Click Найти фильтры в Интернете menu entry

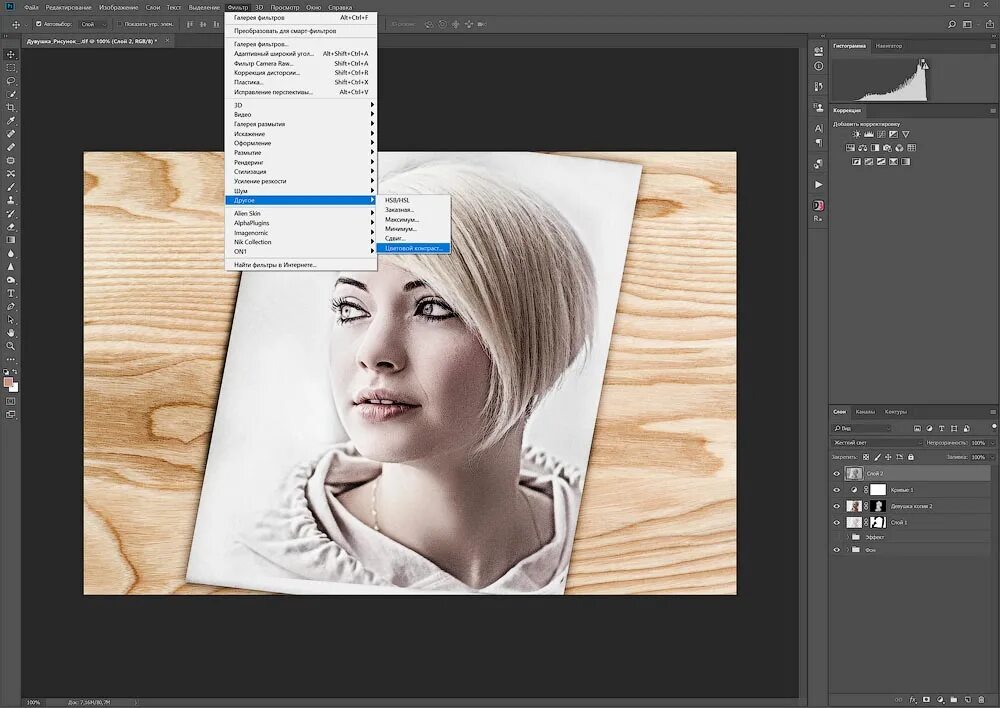pyautogui.click(x=275, y=265)
